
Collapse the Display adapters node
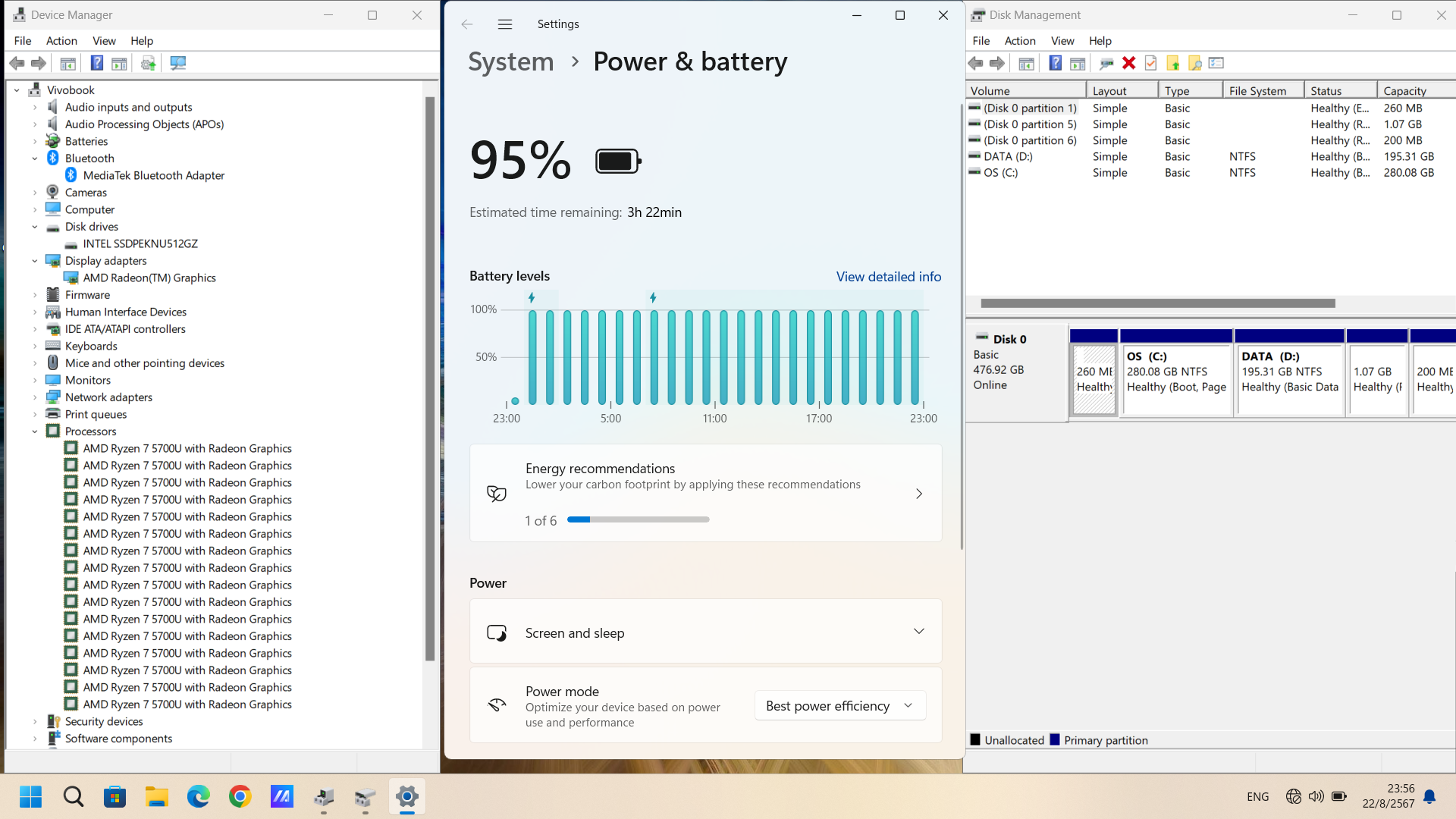pos(35,261)
